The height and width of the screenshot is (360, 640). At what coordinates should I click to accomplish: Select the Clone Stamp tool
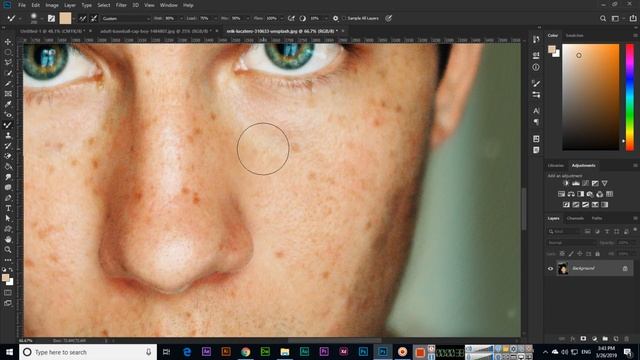click(8, 136)
